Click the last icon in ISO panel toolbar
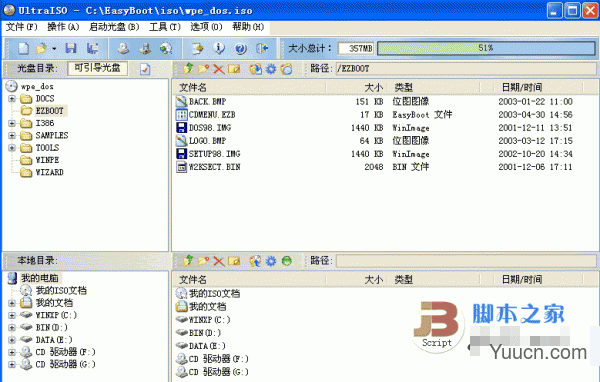The height and width of the screenshot is (382, 600). point(286,69)
